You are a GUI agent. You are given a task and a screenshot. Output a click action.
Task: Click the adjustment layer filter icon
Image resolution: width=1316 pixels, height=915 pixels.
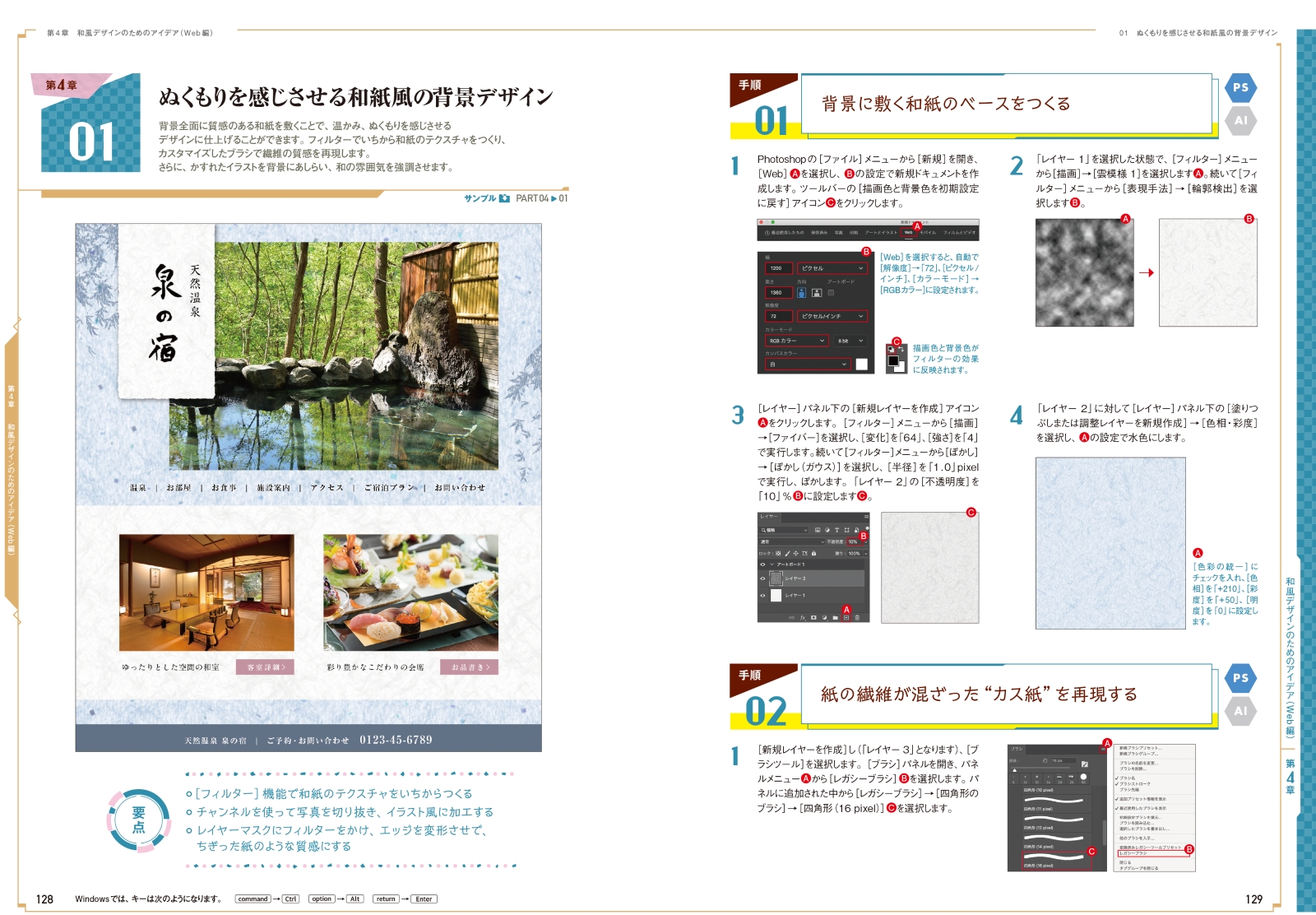click(827, 530)
